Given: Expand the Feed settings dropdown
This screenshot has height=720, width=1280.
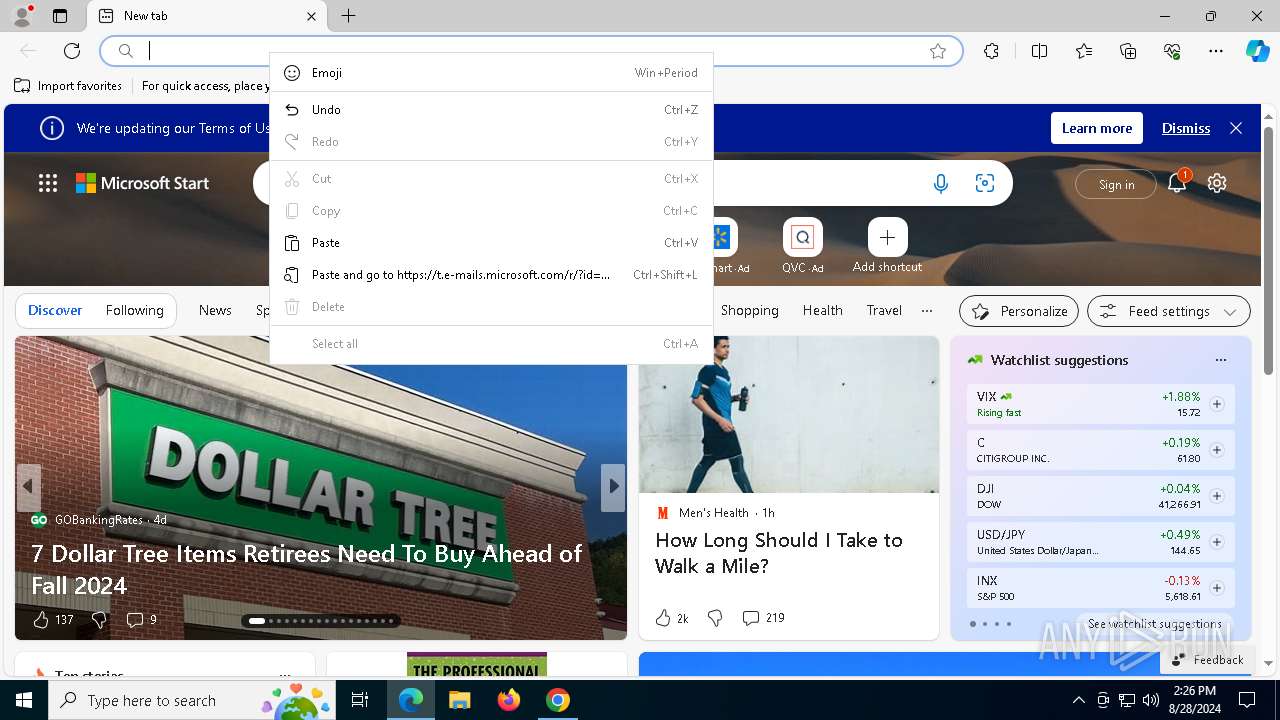Looking at the screenshot, I should (x=1168, y=311).
